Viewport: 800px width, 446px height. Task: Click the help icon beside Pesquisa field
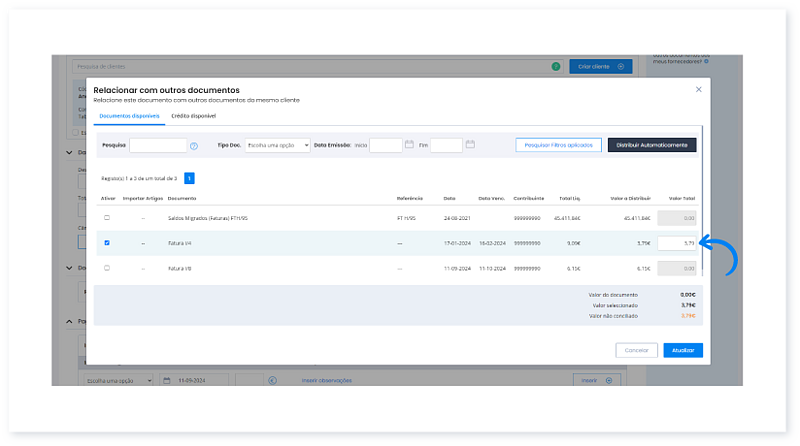coord(193,146)
